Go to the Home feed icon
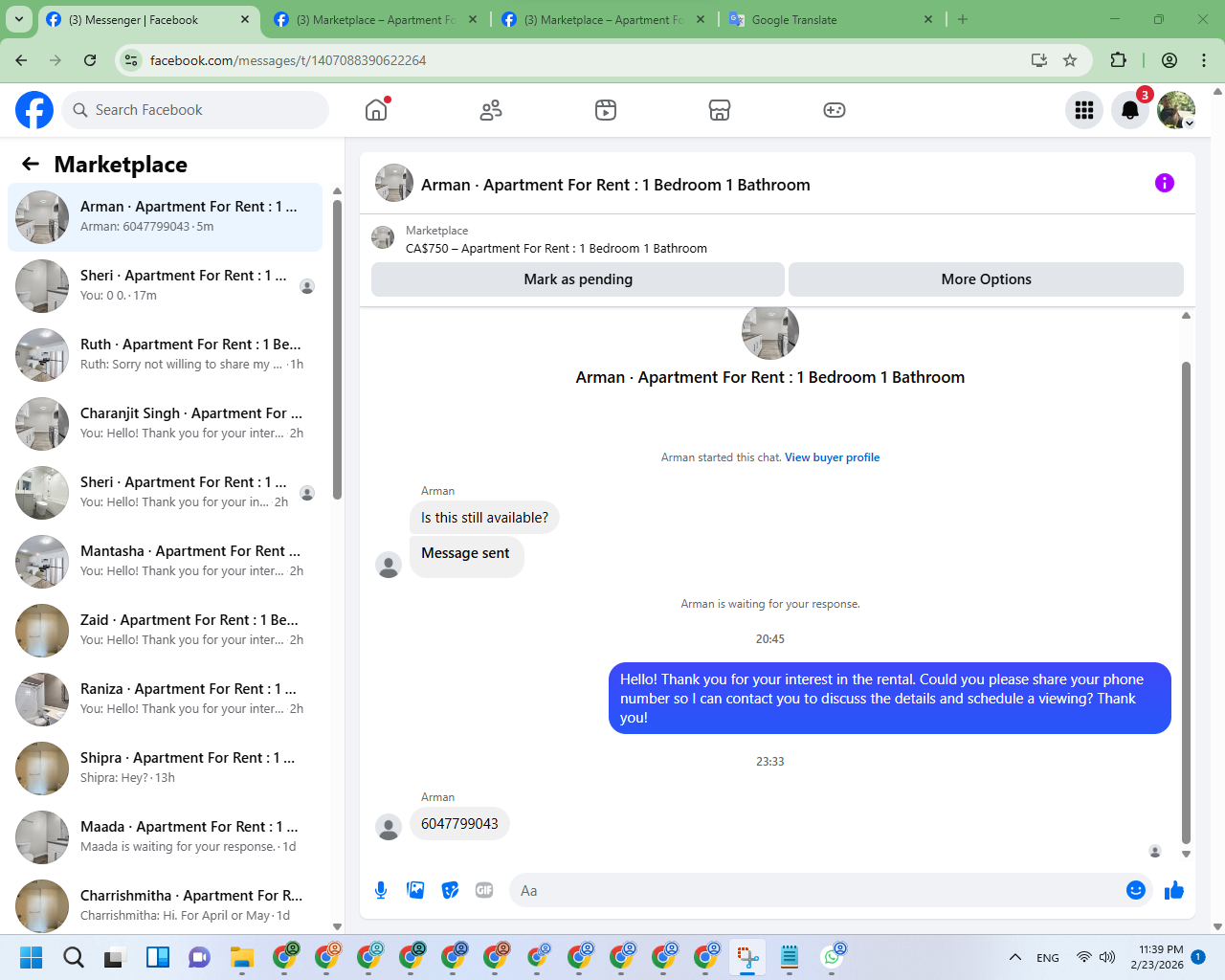This screenshot has height=980, width=1225. 376,110
